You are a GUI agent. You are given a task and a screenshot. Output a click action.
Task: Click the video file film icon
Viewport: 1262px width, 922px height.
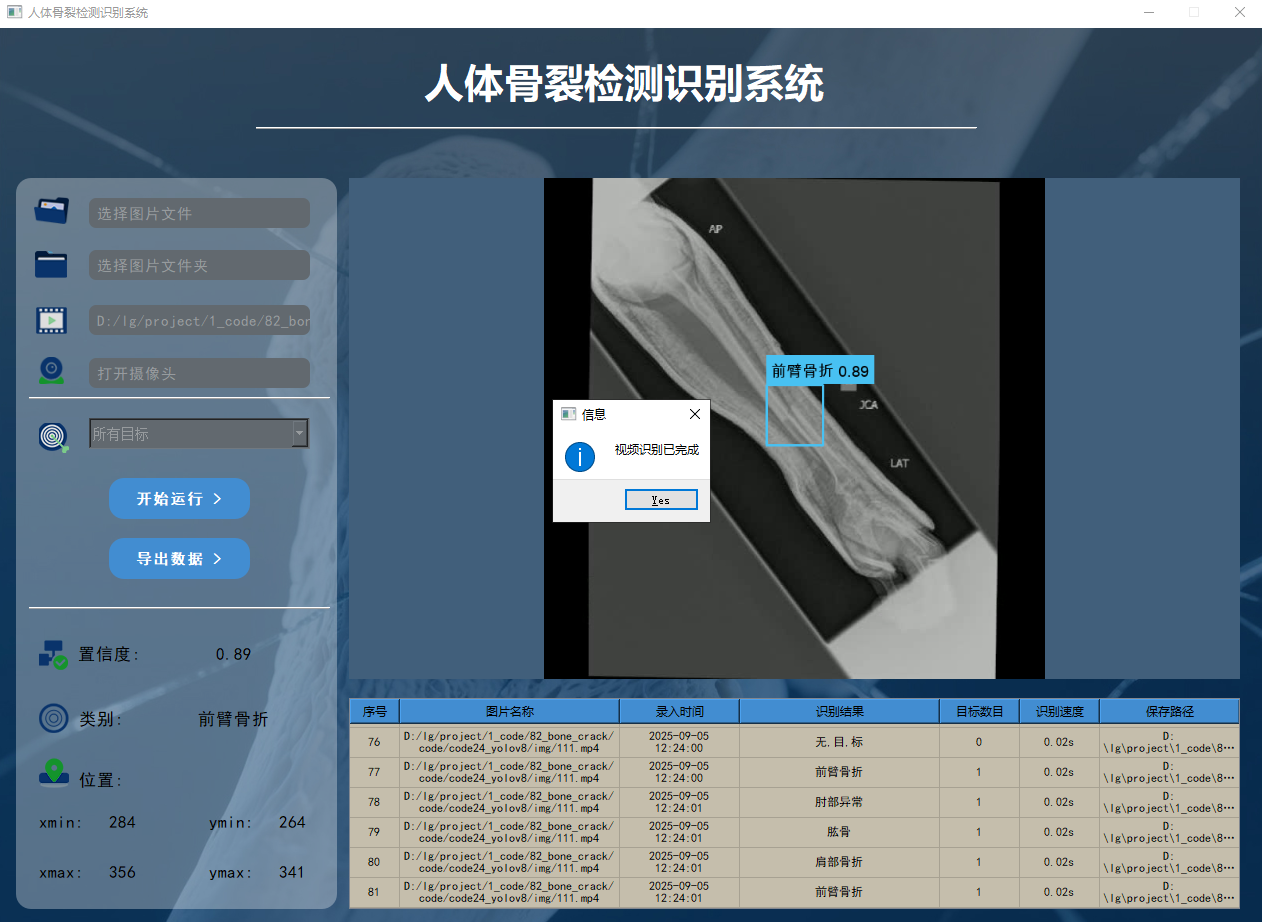click(52, 320)
